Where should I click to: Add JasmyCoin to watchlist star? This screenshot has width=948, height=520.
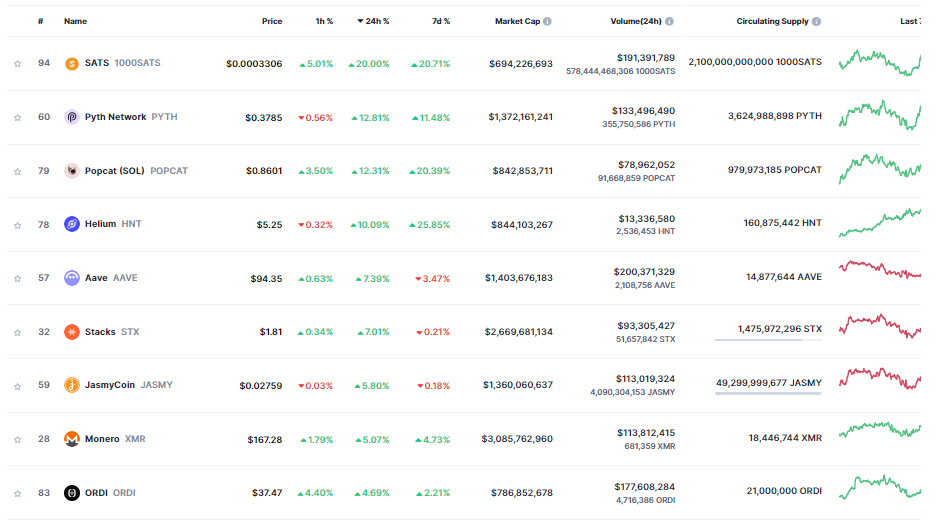coord(18,386)
